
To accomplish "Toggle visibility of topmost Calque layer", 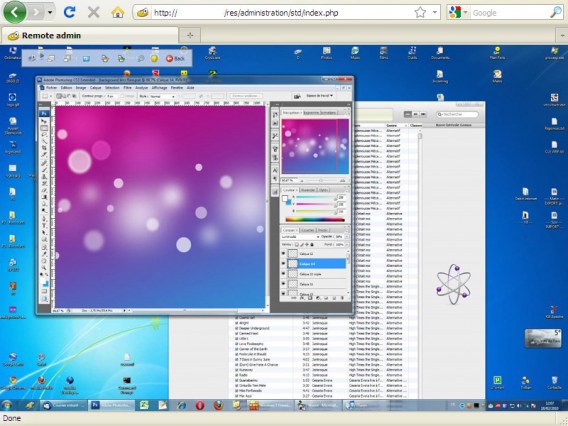I will [283, 254].
